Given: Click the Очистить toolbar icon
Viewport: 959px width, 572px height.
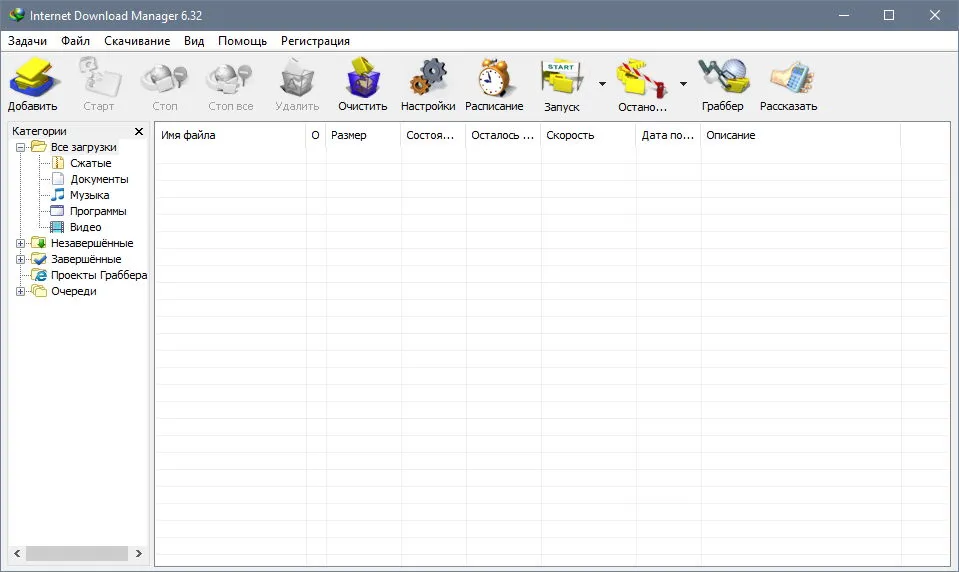Looking at the screenshot, I should click(363, 78).
